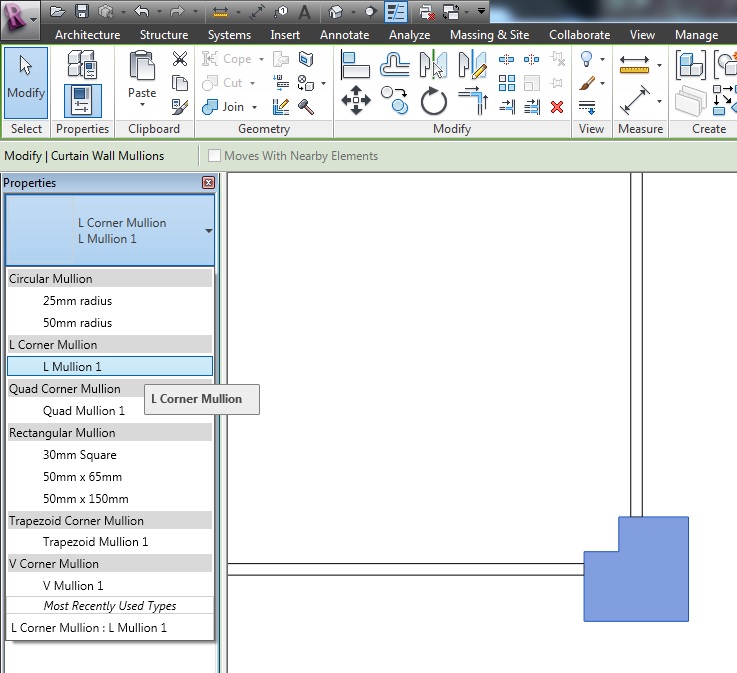The width and height of the screenshot is (737, 673).
Task: Click the Offset tool icon
Action: point(395,65)
